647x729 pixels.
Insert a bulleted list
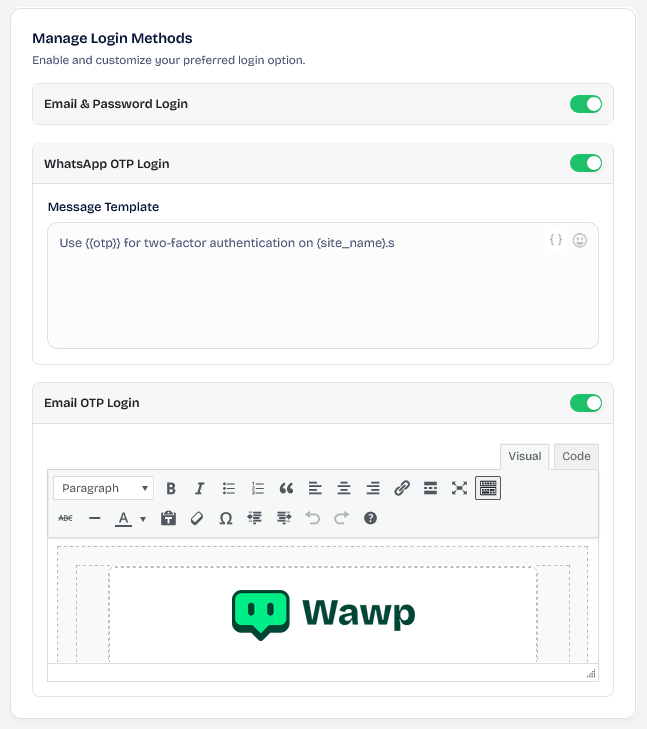229,488
